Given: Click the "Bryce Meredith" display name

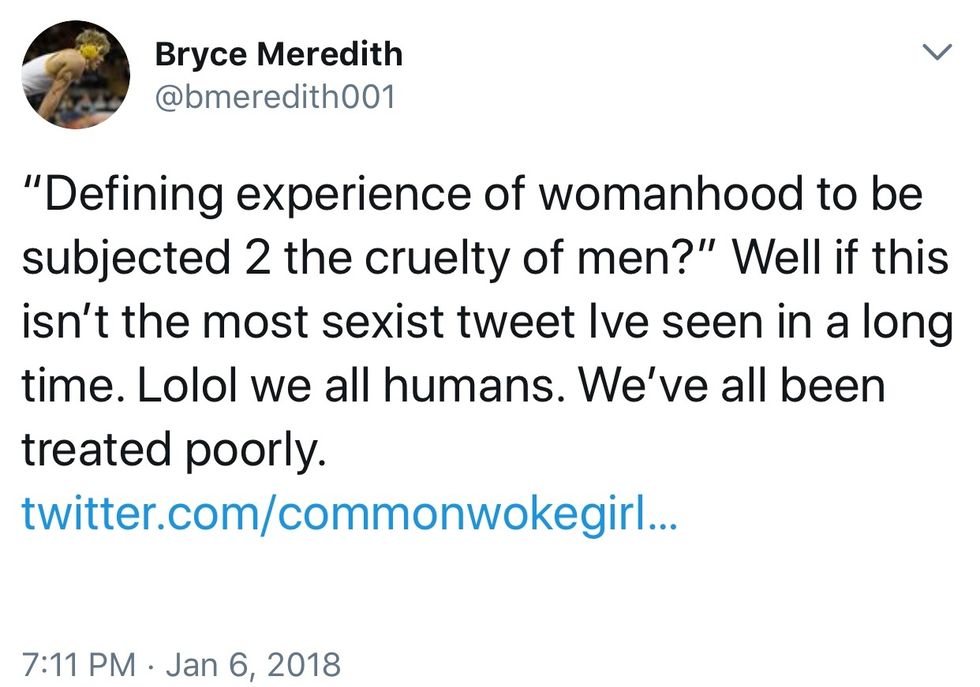Looking at the screenshot, I should [278, 54].
